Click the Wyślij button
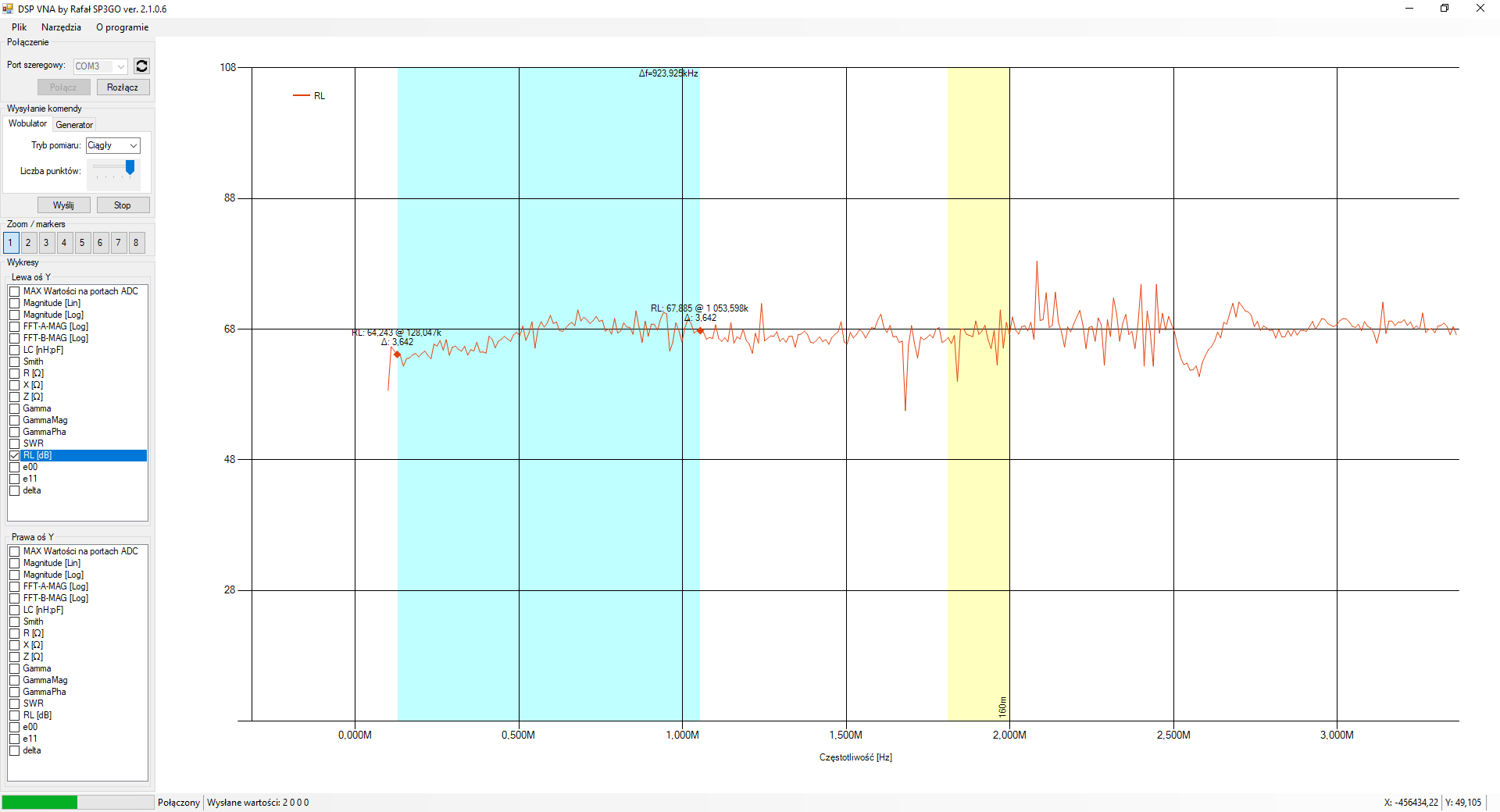The width and height of the screenshot is (1500, 812). point(63,205)
